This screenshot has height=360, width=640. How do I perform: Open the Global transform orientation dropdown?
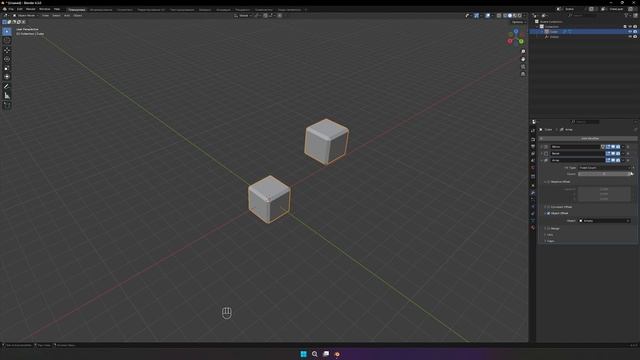(243, 16)
